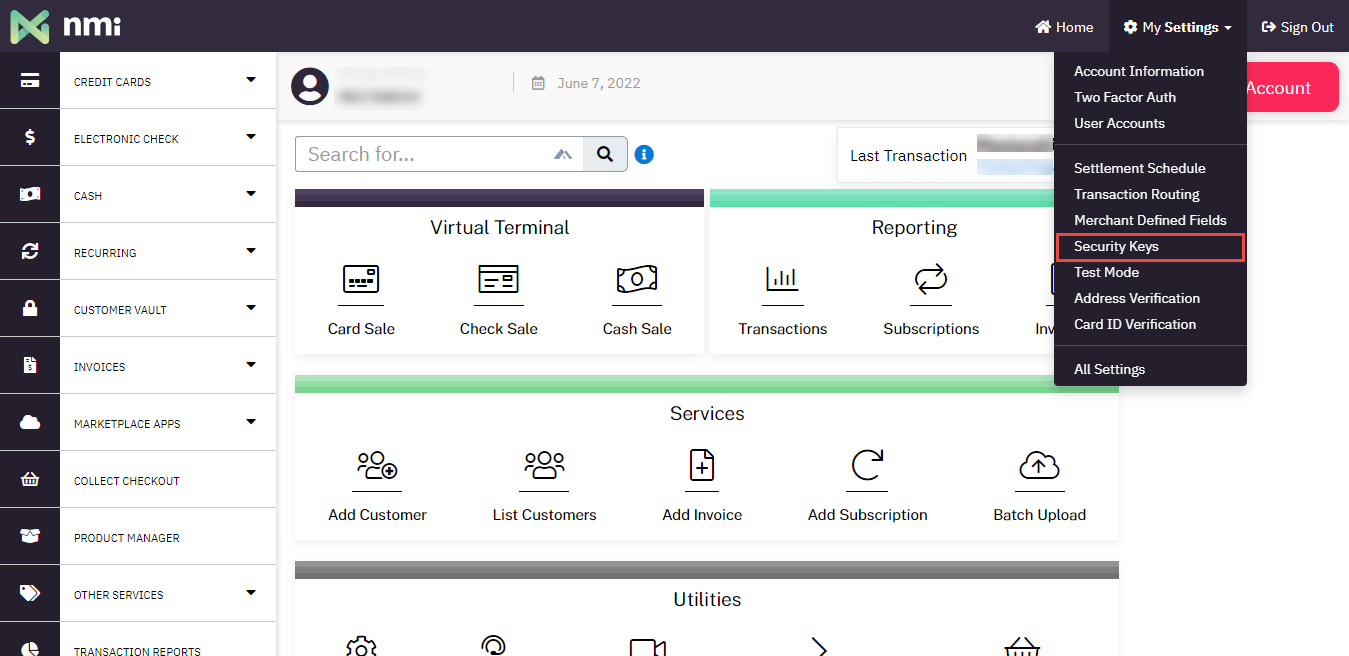Open Test Mode from My Settings menu
This screenshot has width=1349, height=656.
[x=1108, y=272]
